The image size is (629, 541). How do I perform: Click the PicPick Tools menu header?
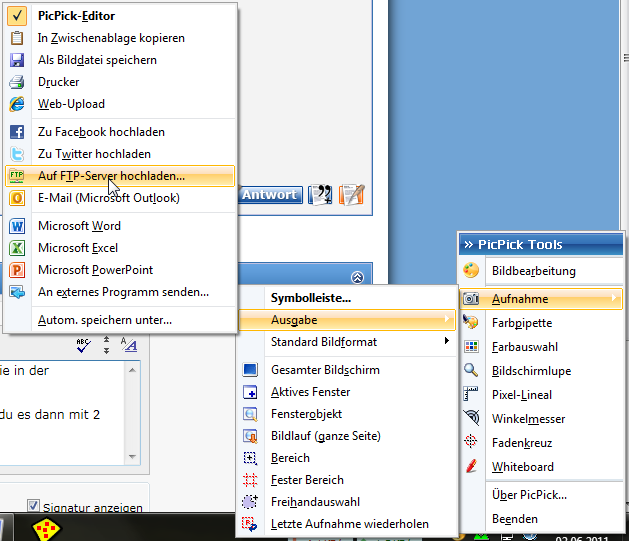tap(541, 244)
